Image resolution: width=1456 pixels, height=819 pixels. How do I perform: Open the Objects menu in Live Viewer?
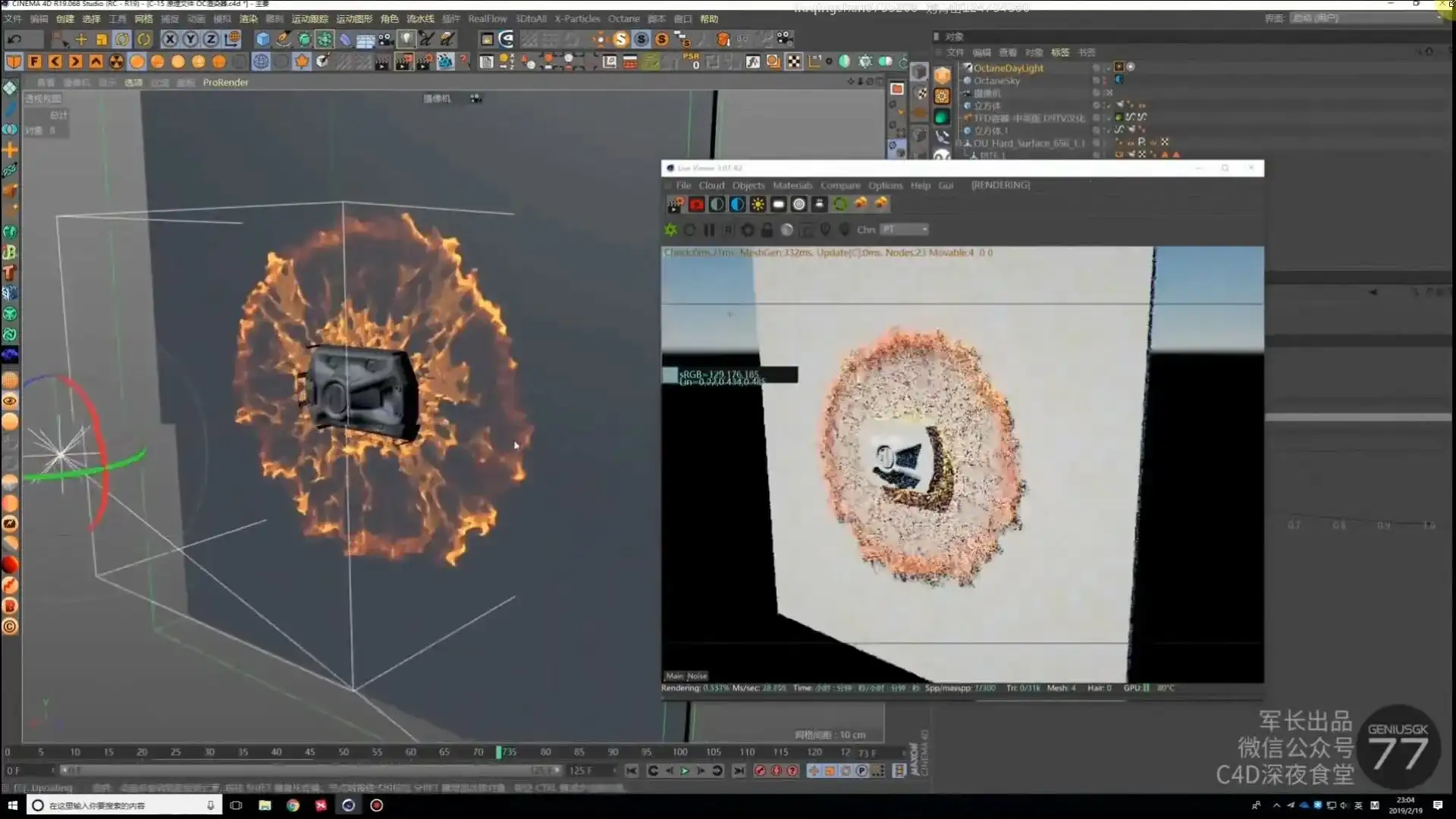click(748, 185)
